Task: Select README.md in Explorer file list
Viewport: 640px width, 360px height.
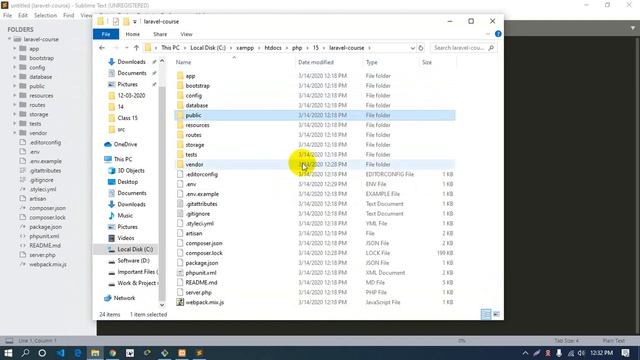Action: [x=201, y=282]
